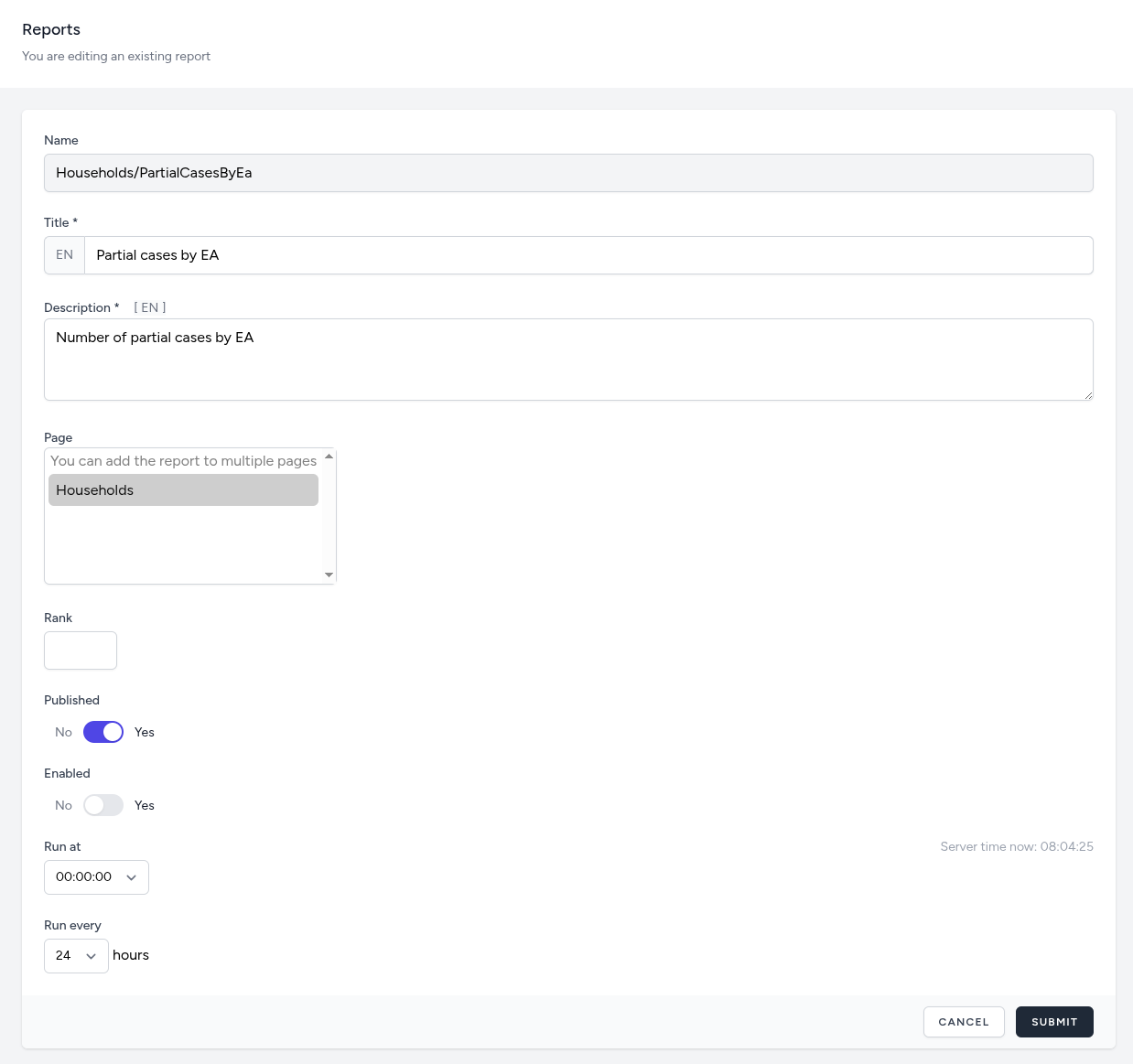The image size is (1133, 1064).
Task: Select the 'add the report to multiple pages' option
Action: (x=183, y=461)
